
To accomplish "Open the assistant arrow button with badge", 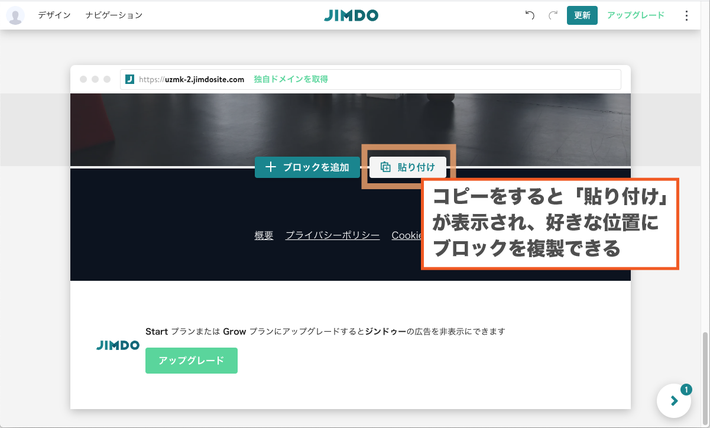I will 674,400.
